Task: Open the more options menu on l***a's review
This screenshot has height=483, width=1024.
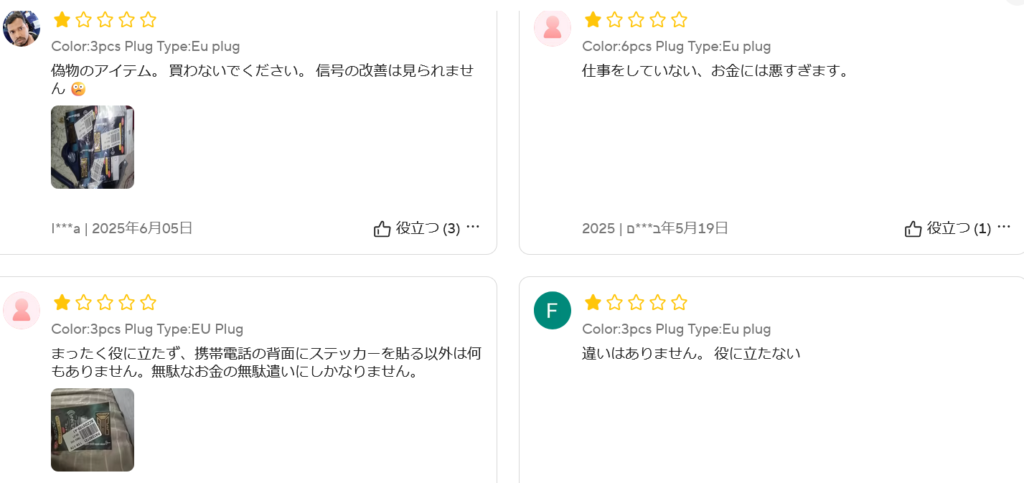Action: point(473,227)
